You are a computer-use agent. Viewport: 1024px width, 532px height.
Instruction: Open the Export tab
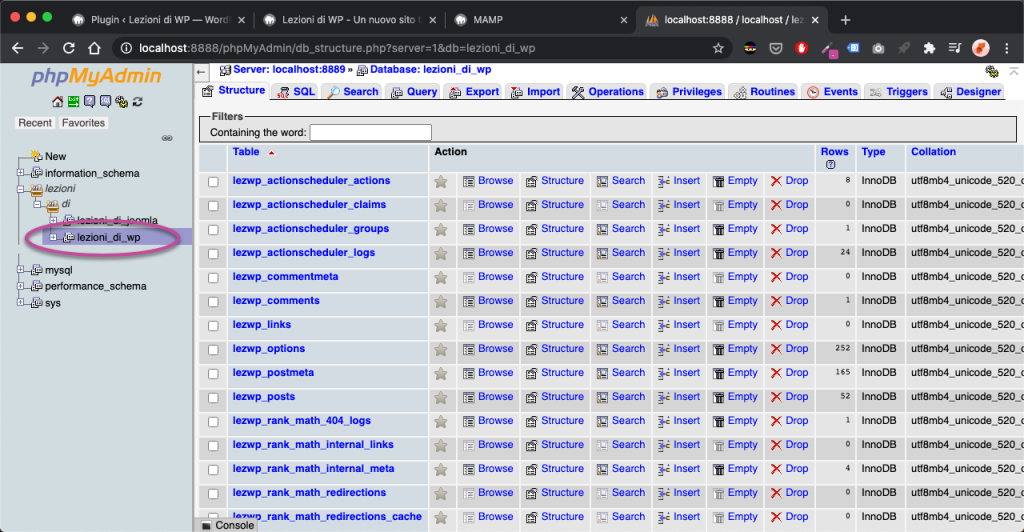[474, 92]
